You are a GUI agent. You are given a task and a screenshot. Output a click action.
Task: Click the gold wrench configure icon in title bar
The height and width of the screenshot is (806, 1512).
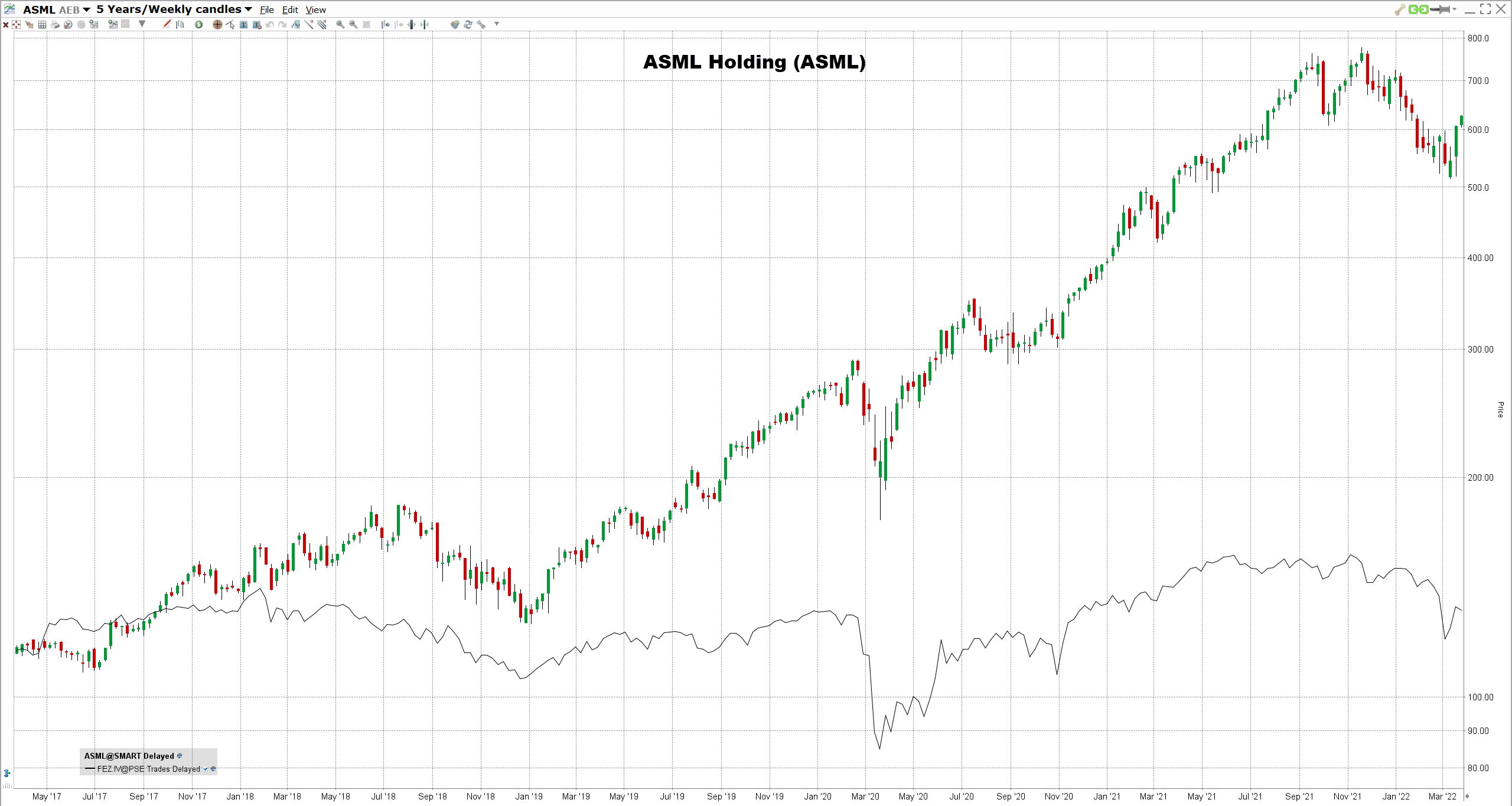click(x=1399, y=9)
